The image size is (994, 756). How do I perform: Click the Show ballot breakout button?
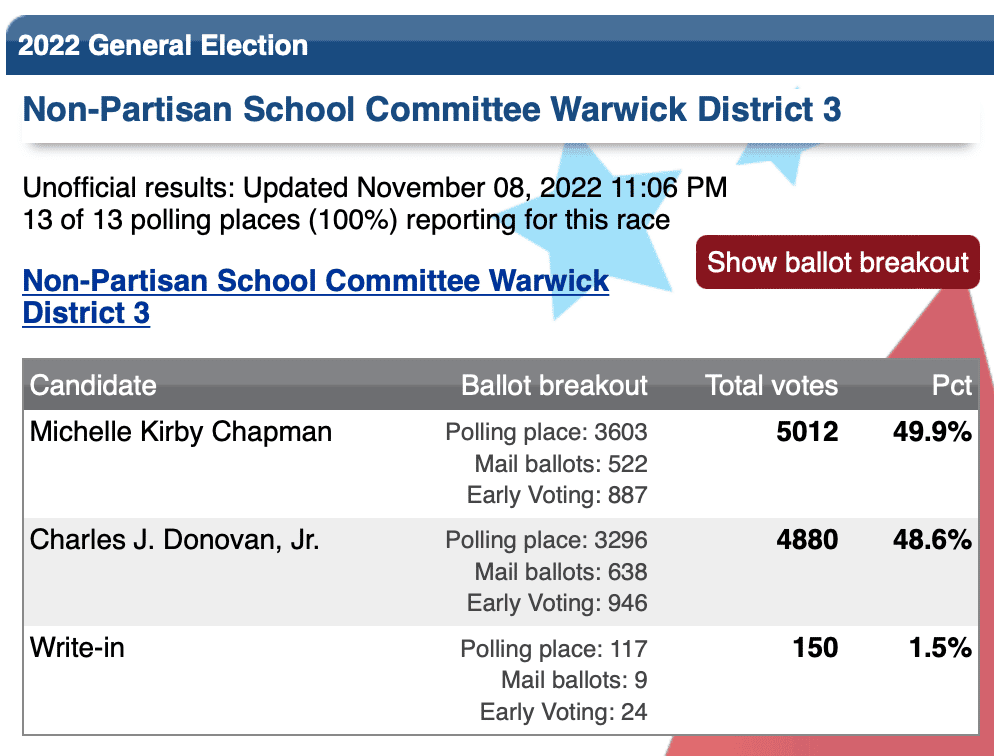pos(837,262)
